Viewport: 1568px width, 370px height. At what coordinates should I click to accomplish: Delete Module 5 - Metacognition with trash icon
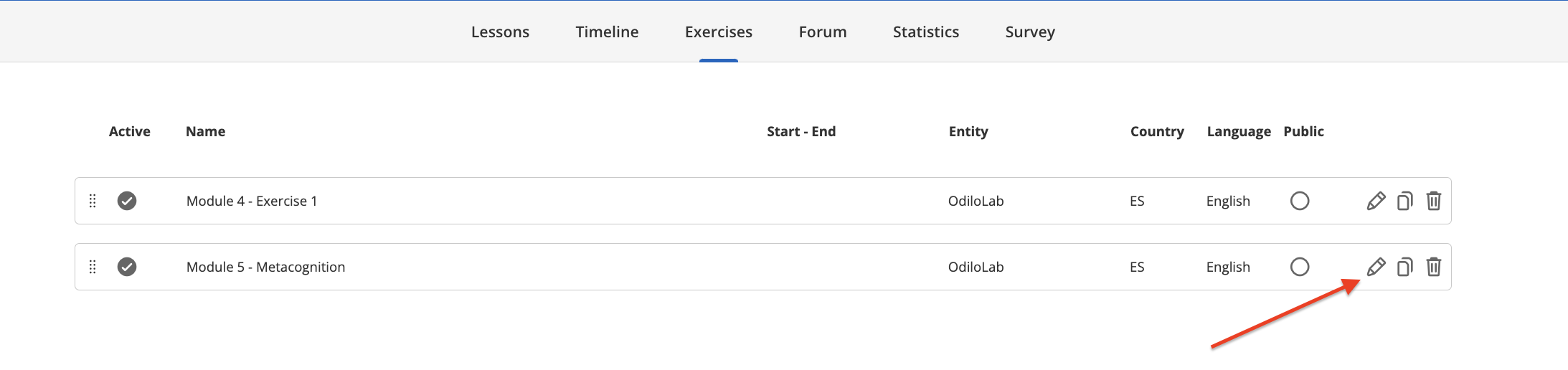1433,267
